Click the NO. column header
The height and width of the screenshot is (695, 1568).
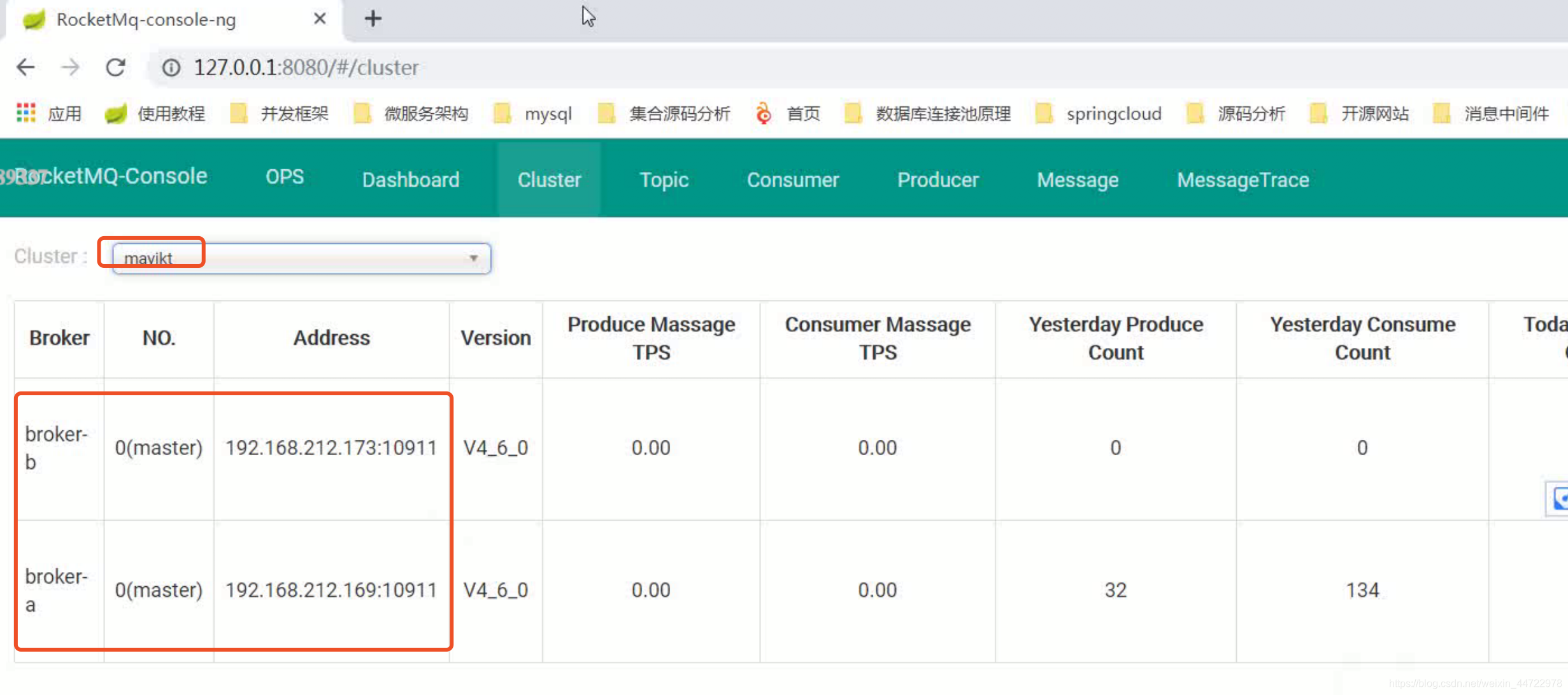(159, 338)
